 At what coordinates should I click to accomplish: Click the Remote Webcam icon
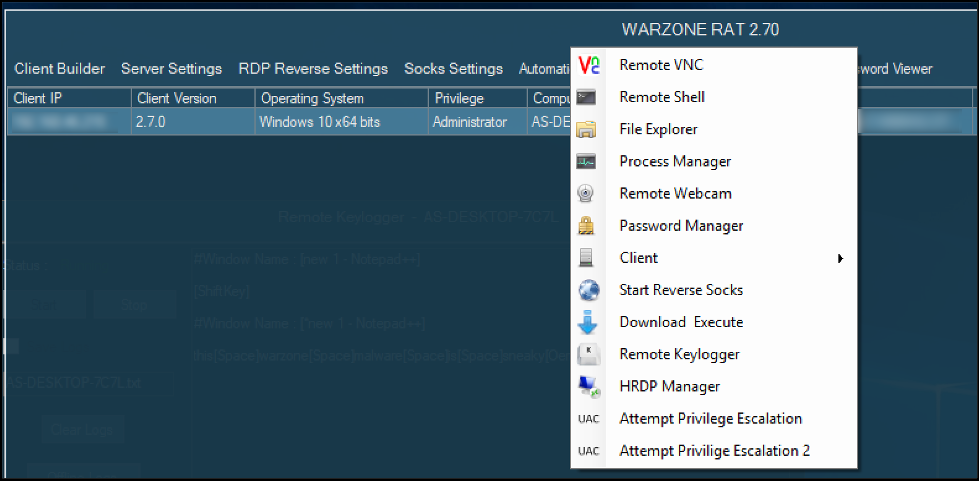click(588, 193)
